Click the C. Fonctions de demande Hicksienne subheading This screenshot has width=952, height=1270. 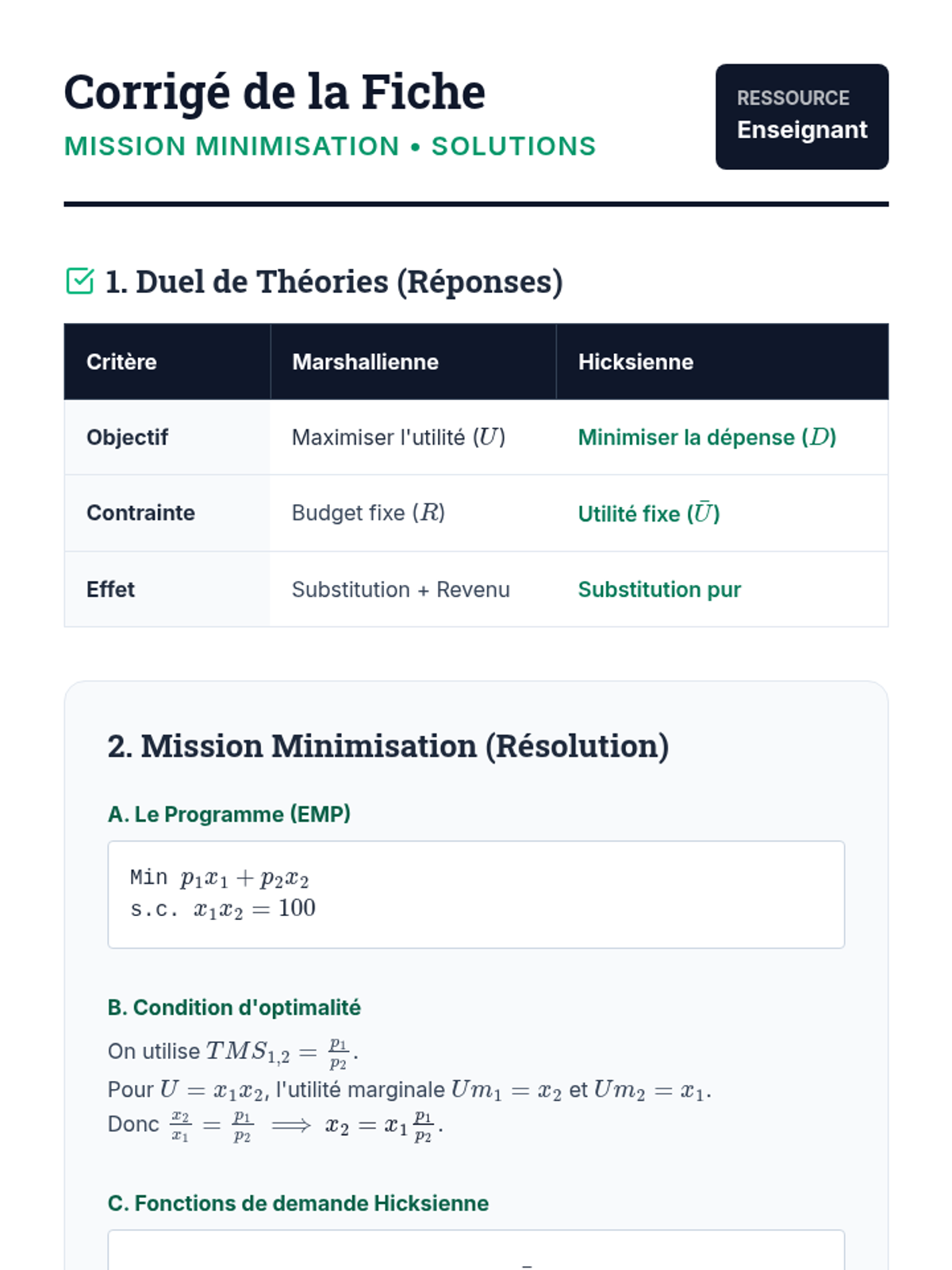point(298,1203)
